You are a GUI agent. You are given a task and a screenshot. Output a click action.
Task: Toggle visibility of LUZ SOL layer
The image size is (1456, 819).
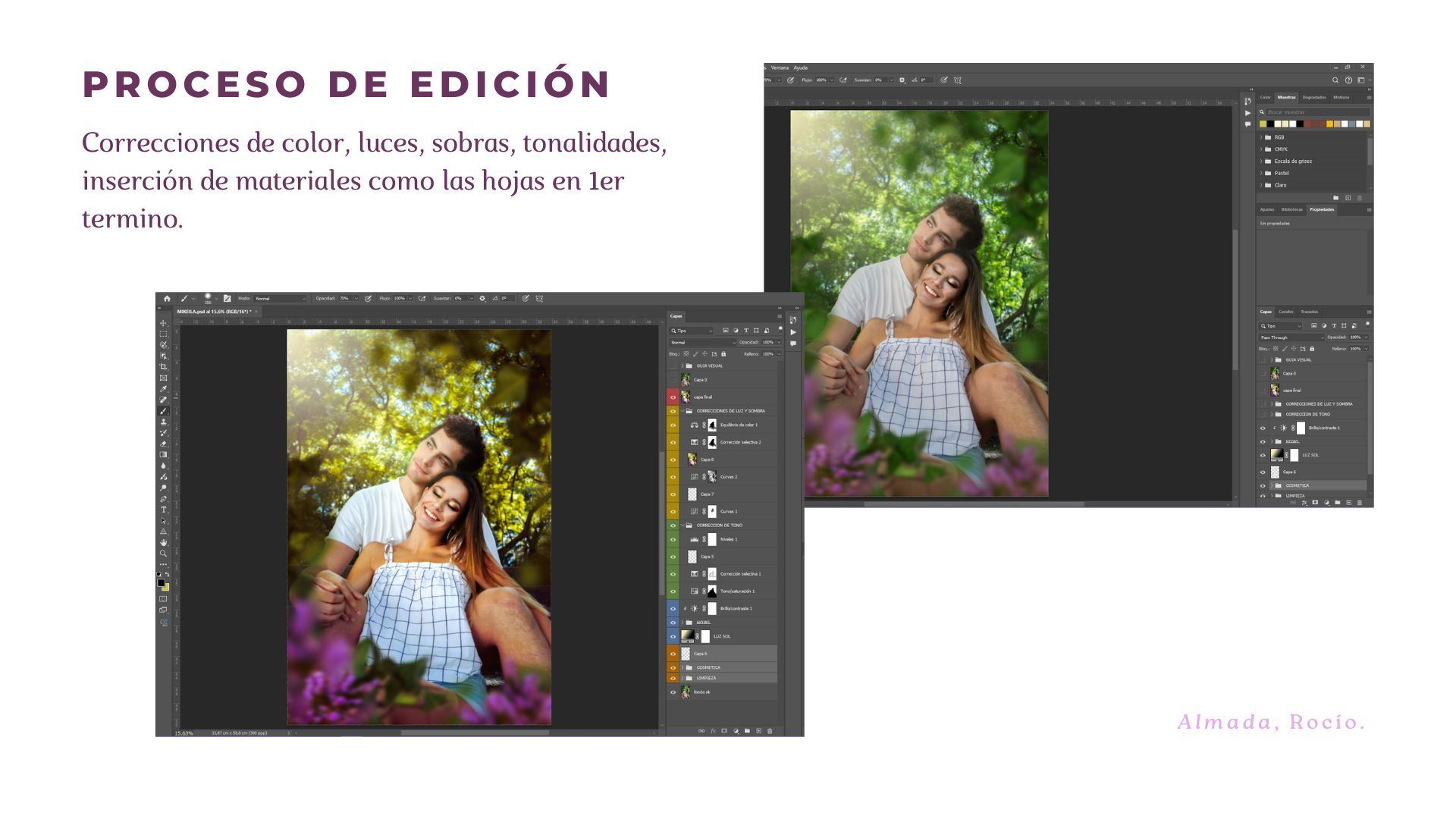[673, 636]
